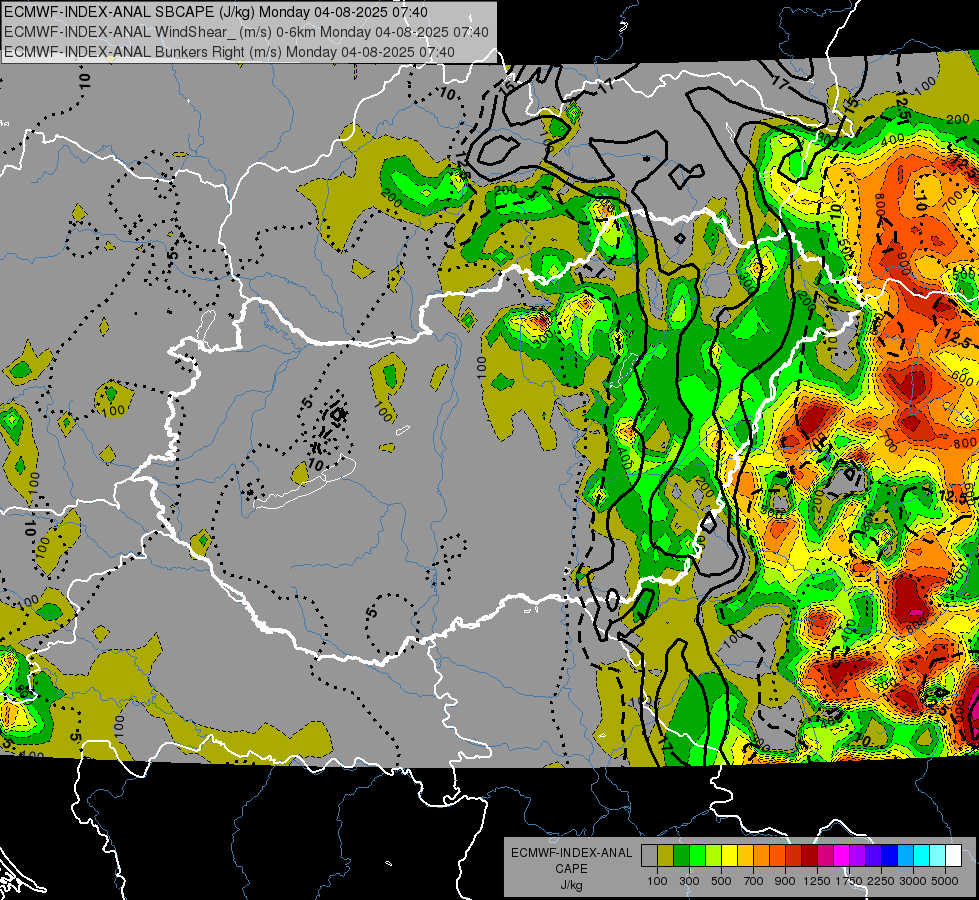Pick the sky blue swatch before 3000
The height and width of the screenshot is (900, 979).
tap(906, 855)
